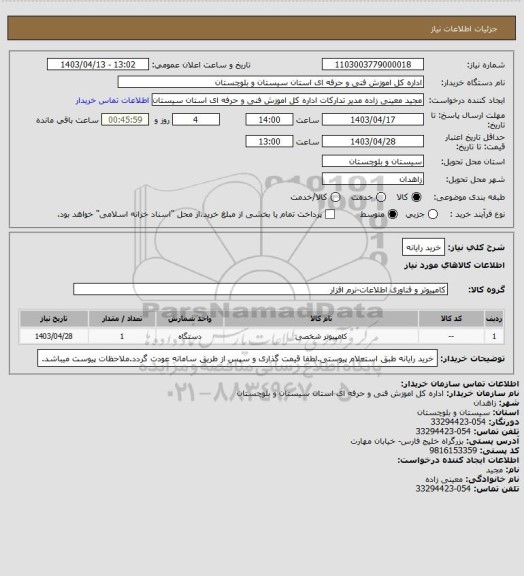Image resolution: width=524 pixels, height=576 pixels.
Task: Click the ردیف column header
Action: point(494,319)
